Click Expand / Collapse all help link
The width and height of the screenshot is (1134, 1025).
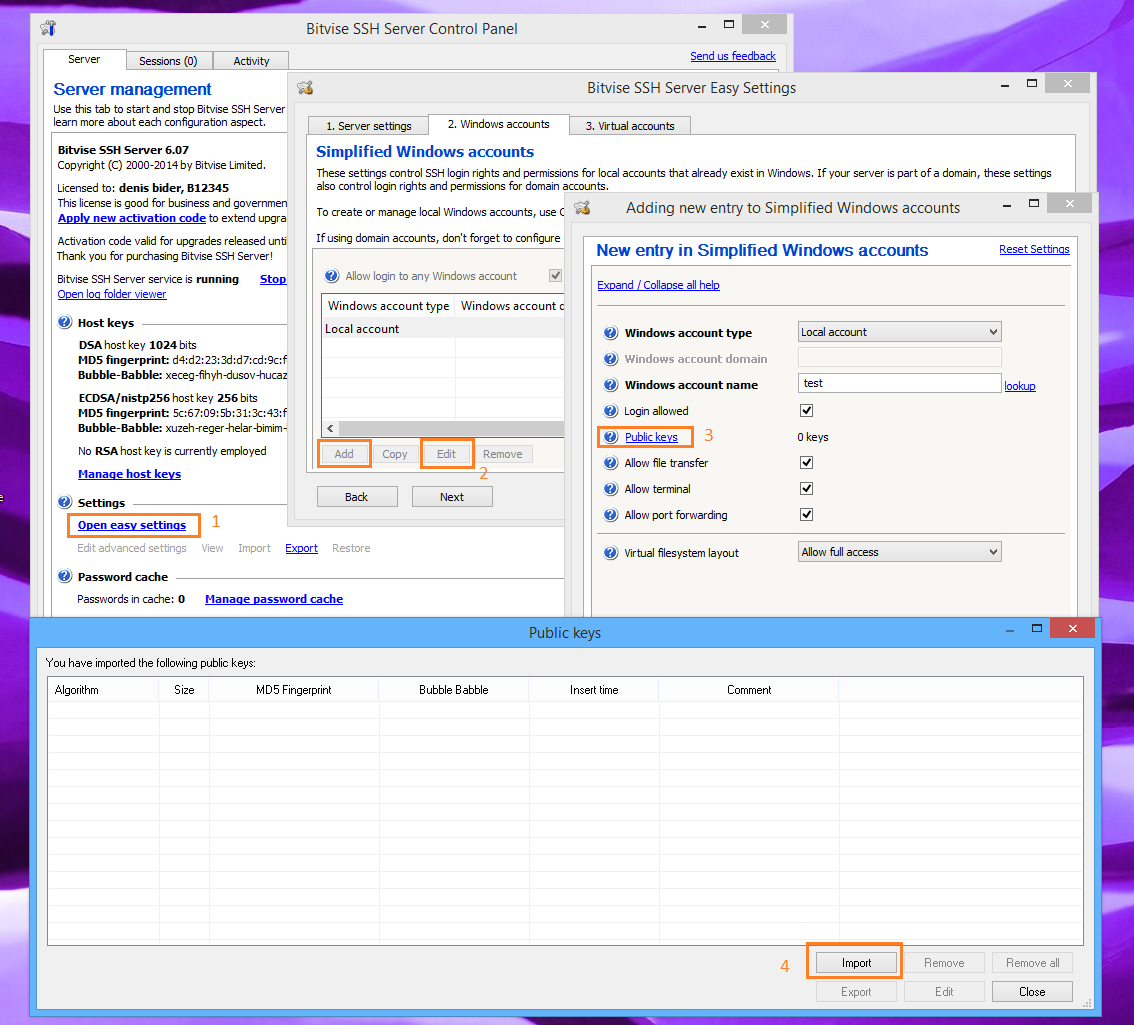click(x=658, y=285)
